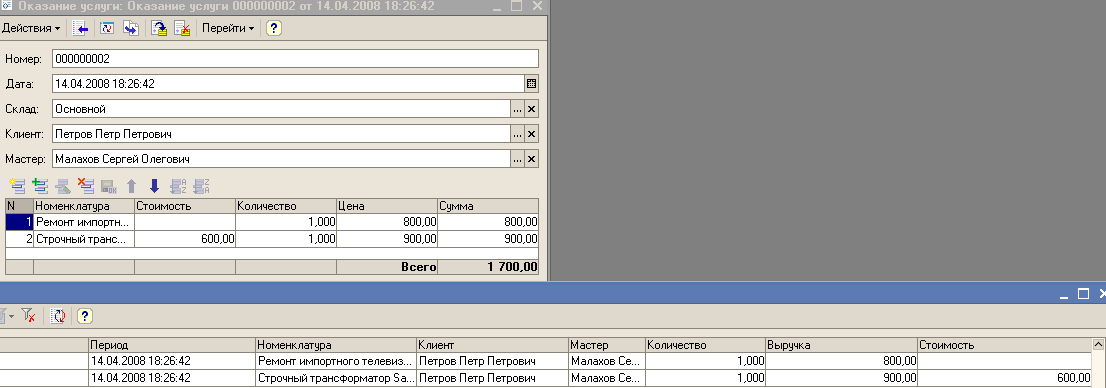Click the Мастер field Малахов Сергей Олегович

[281, 159]
